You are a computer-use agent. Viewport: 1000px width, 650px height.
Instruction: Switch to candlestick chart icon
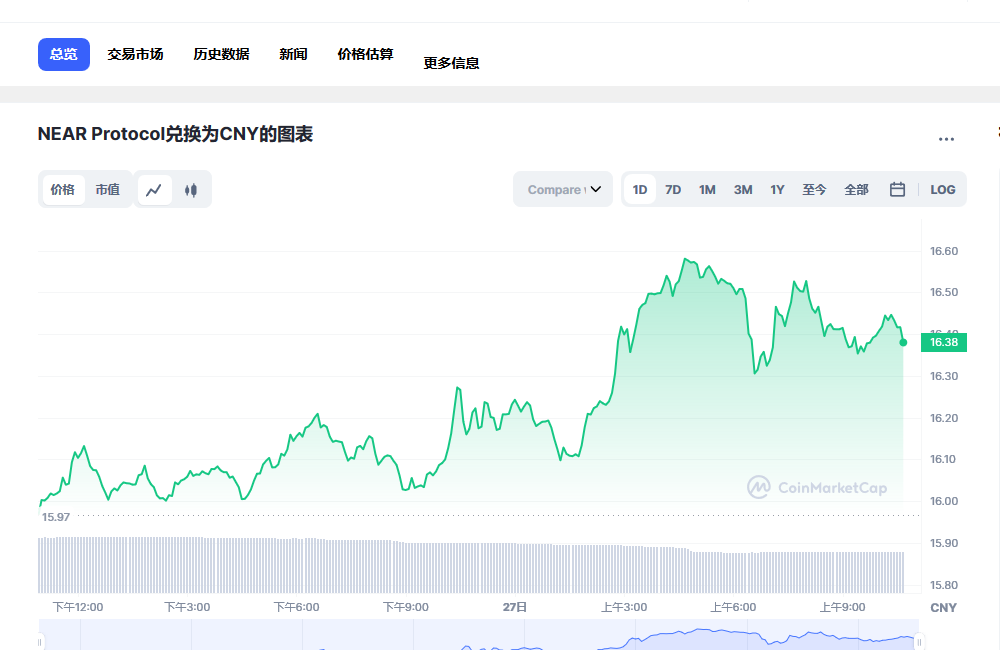pyautogui.click(x=191, y=190)
